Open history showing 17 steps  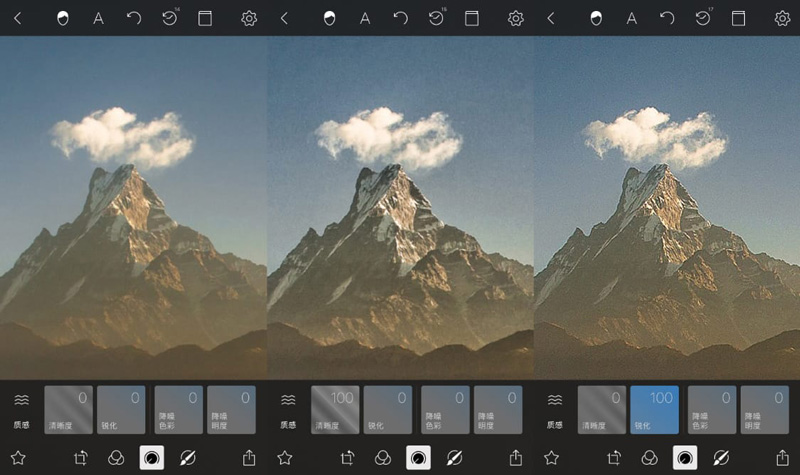point(703,18)
